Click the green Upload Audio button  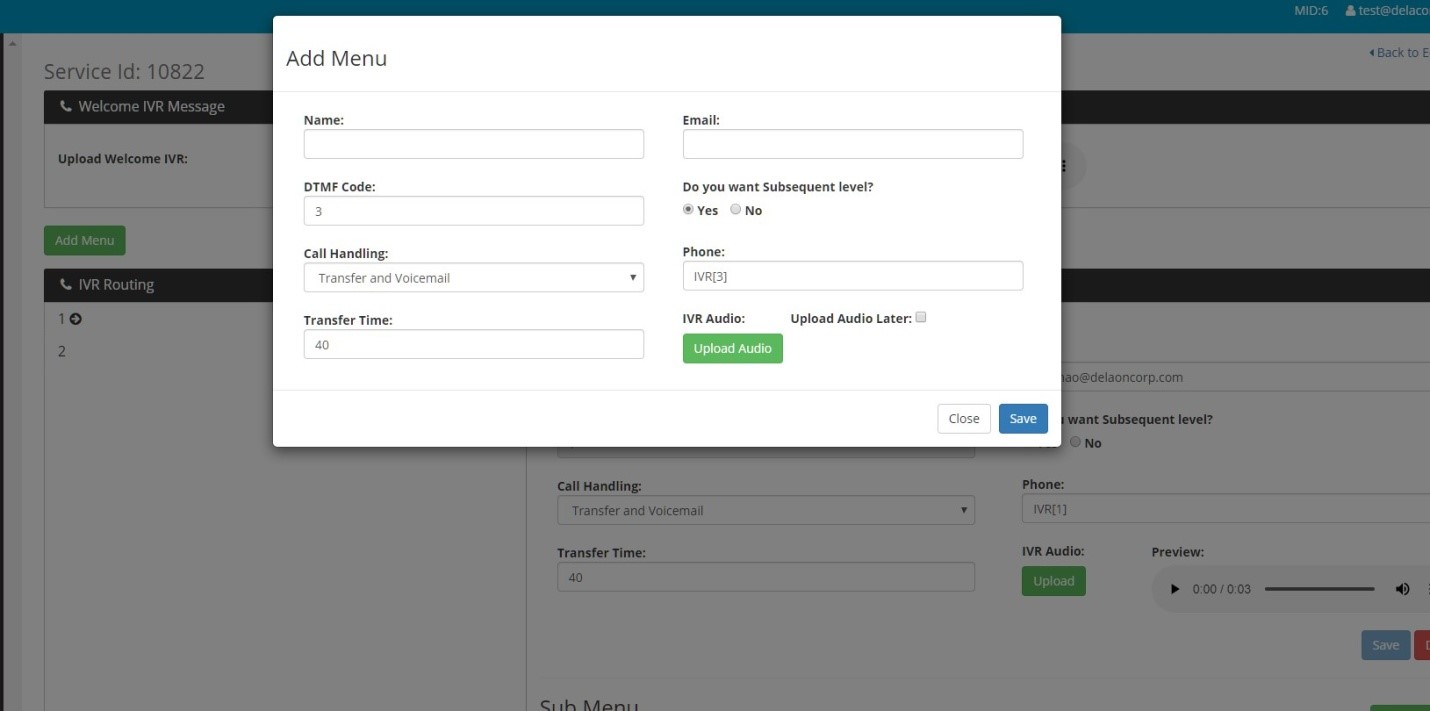click(733, 348)
